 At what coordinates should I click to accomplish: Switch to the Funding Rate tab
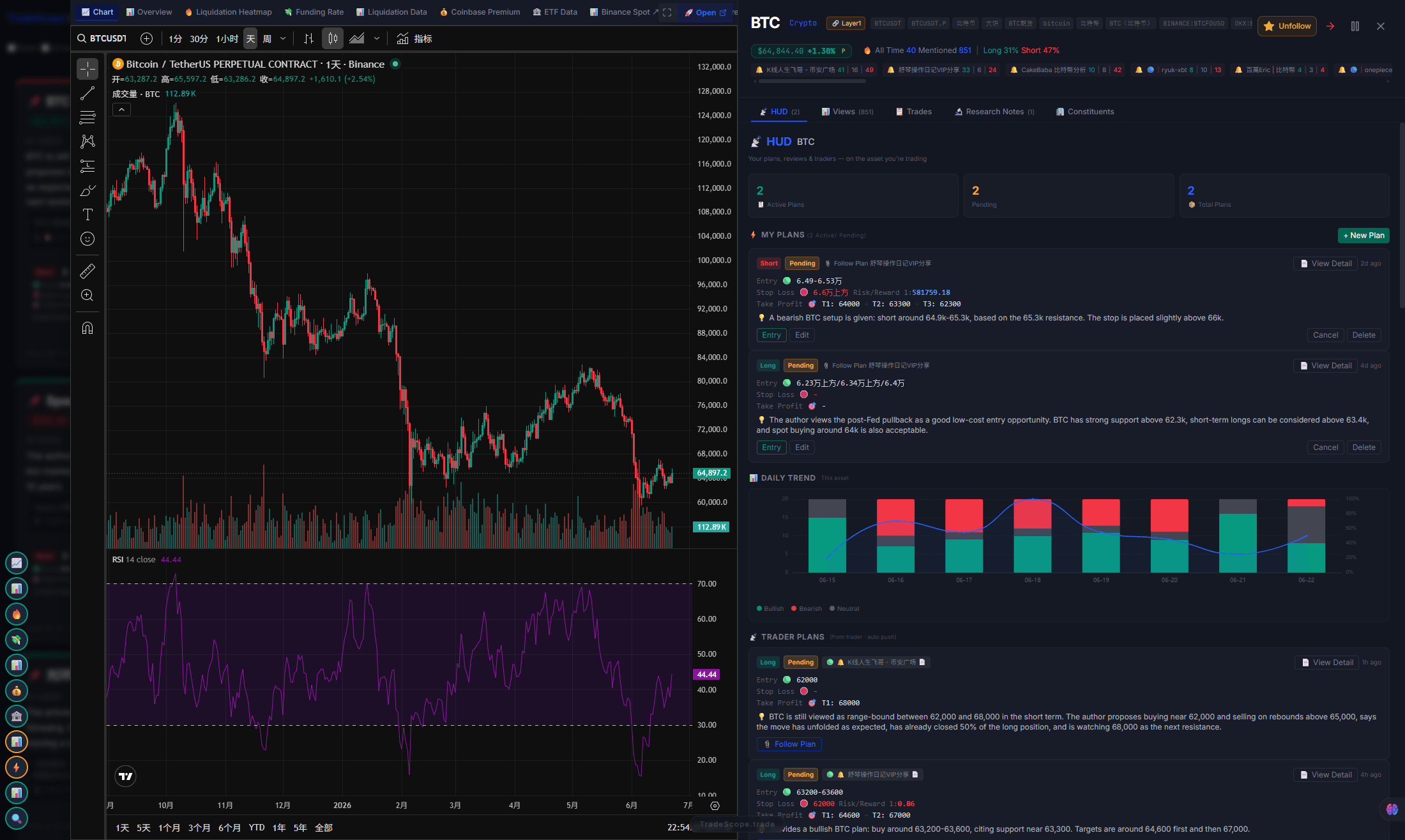[314, 12]
